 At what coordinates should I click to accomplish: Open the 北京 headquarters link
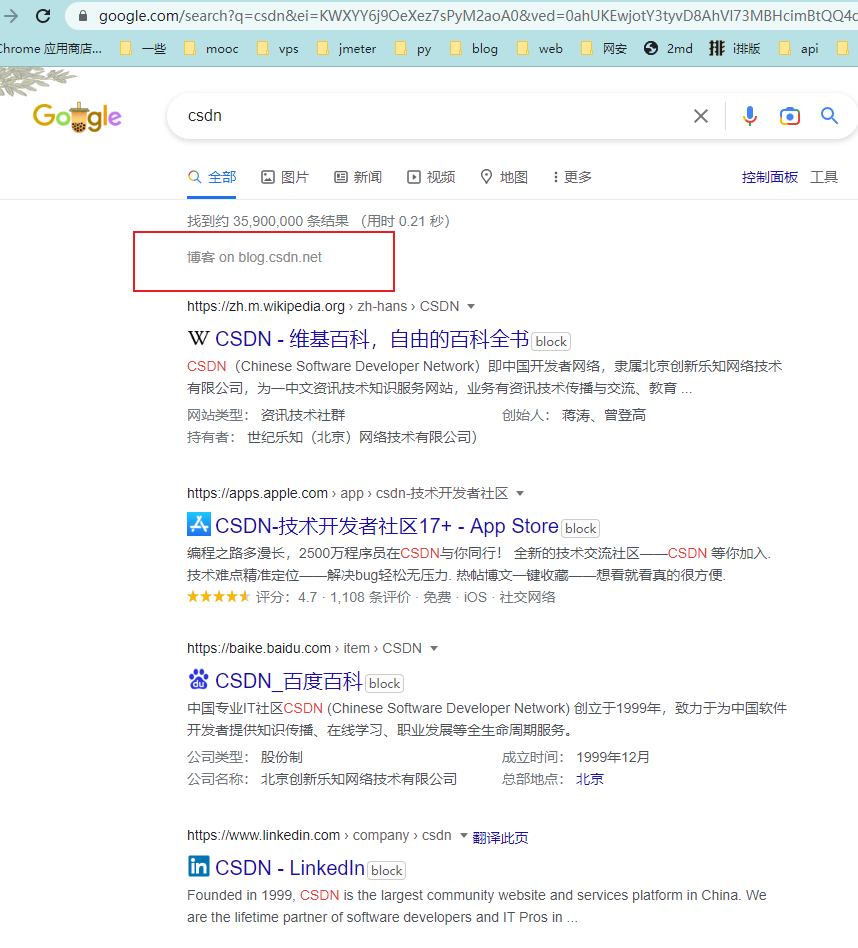(x=590, y=779)
